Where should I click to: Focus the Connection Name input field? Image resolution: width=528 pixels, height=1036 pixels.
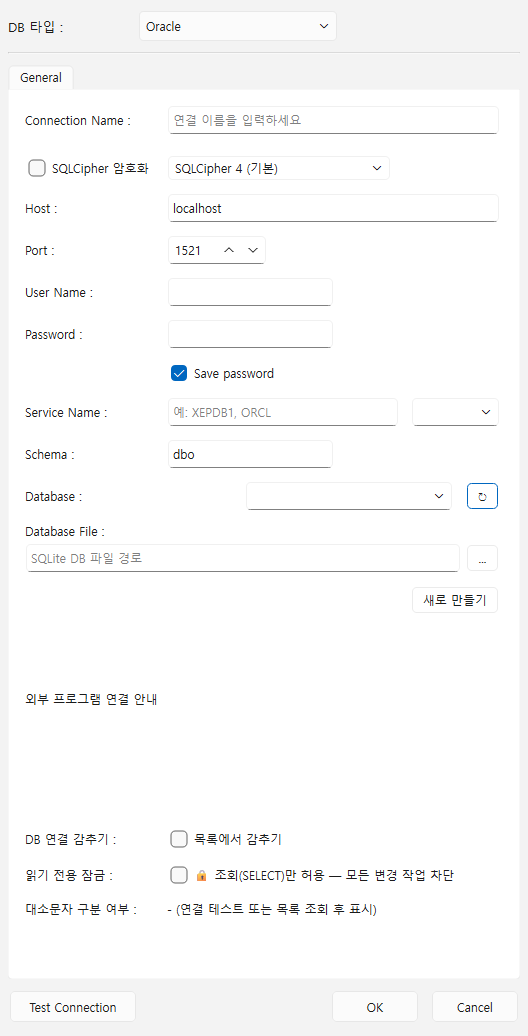pyautogui.click(x=334, y=120)
